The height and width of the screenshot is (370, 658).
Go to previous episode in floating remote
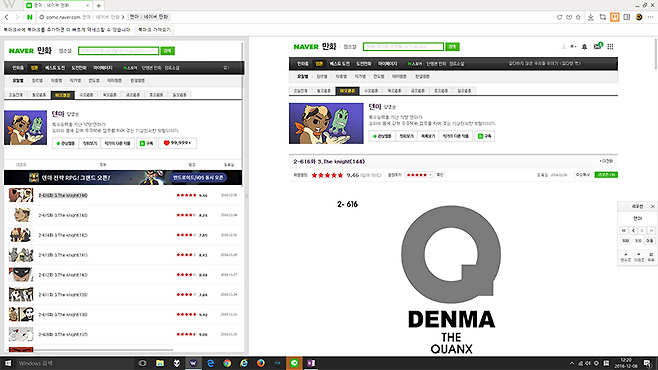click(633, 230)
